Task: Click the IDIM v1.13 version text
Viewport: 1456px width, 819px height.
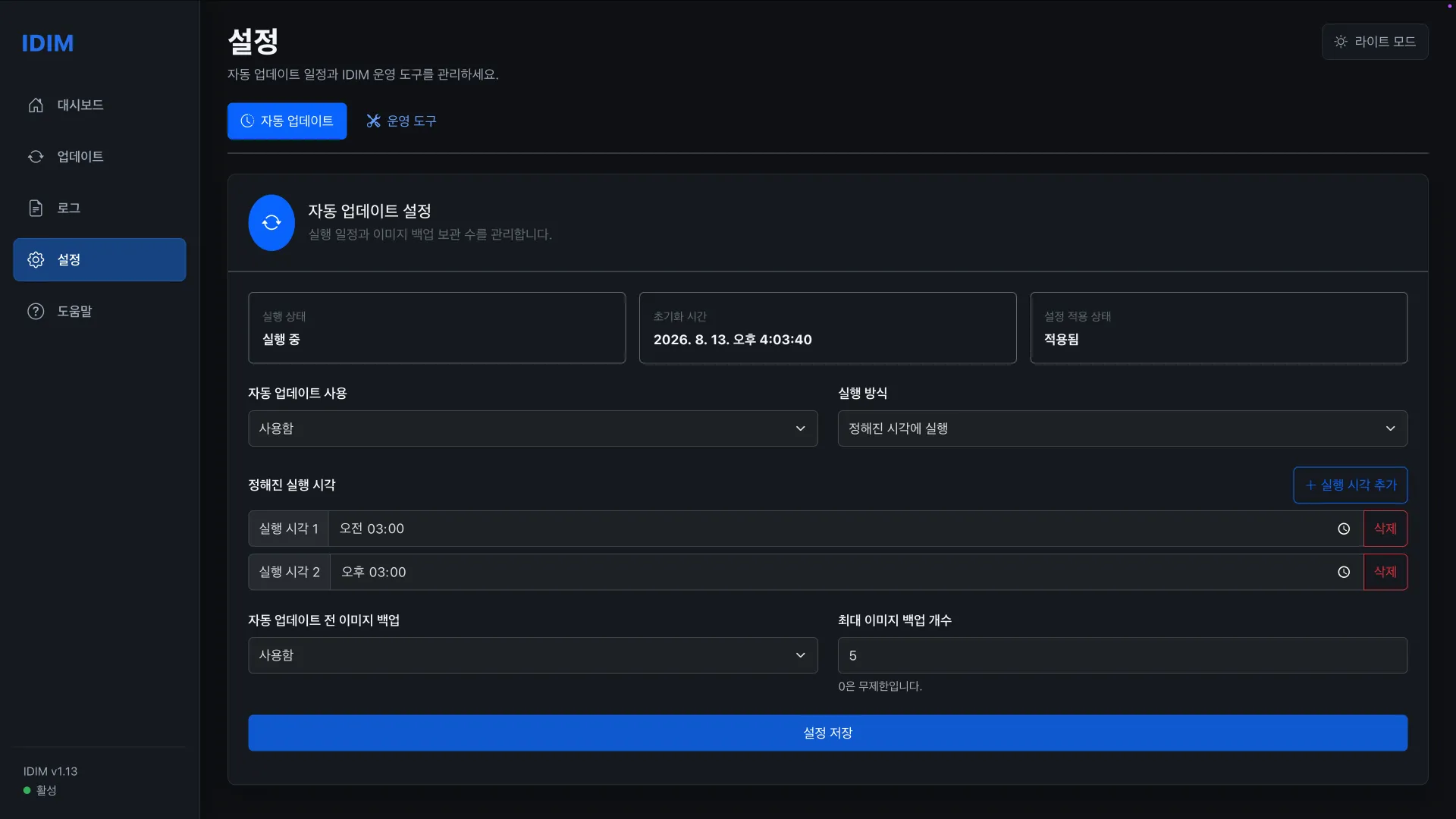Action: (50, 772)
